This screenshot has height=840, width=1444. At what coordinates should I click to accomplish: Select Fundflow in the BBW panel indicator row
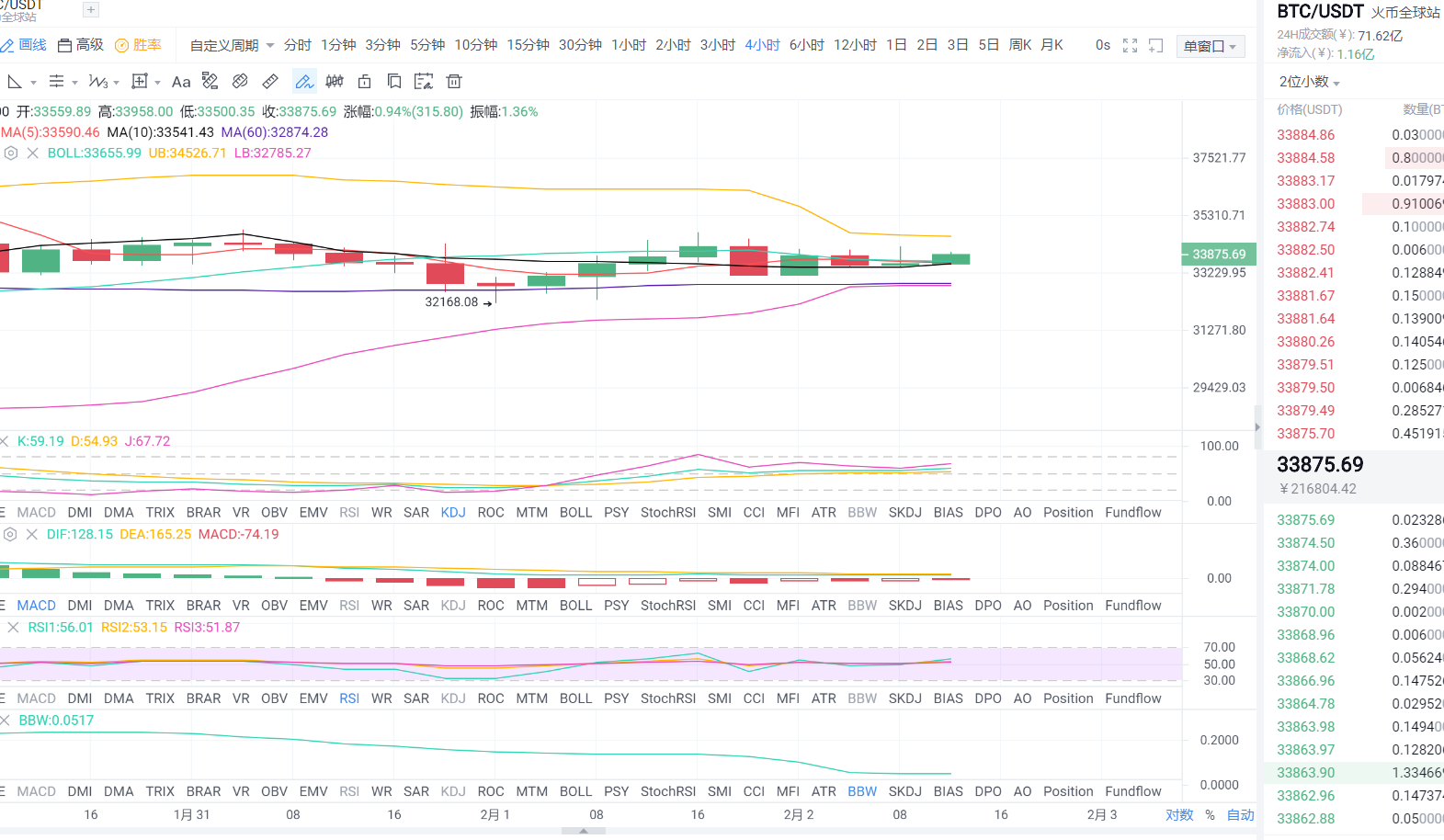[1133, 791]
